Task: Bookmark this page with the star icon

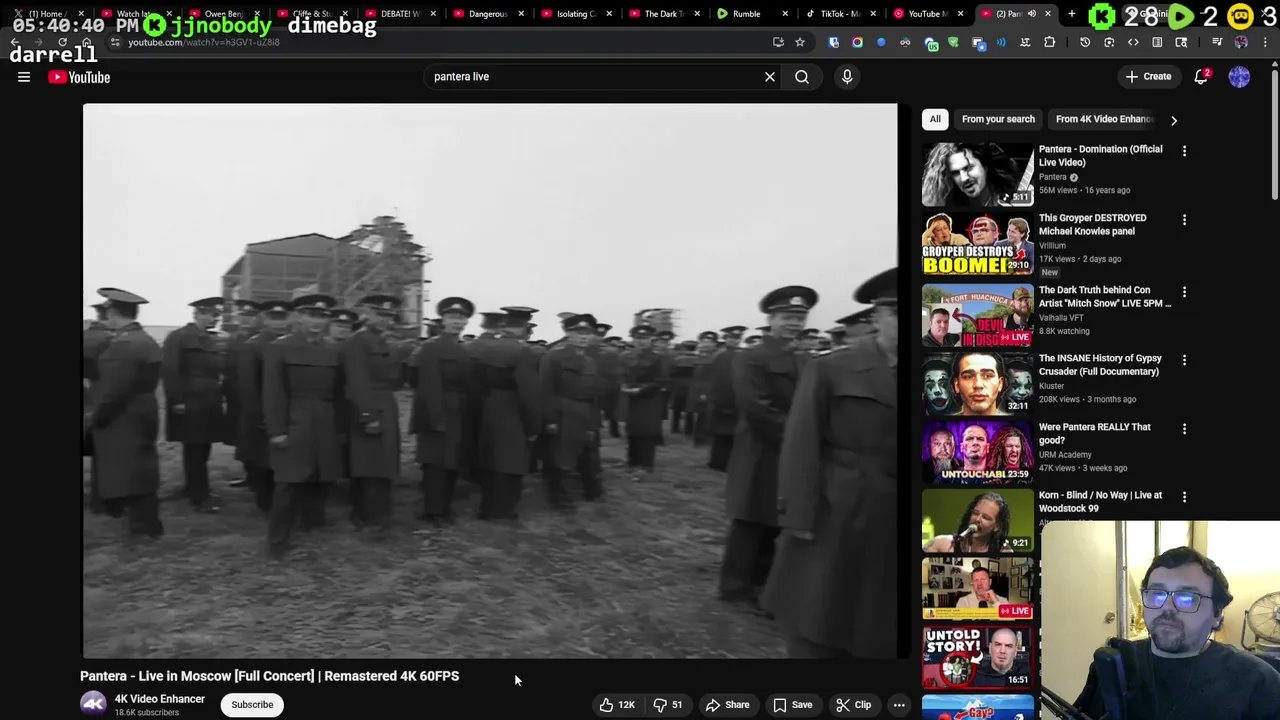Action: [800, 42]
